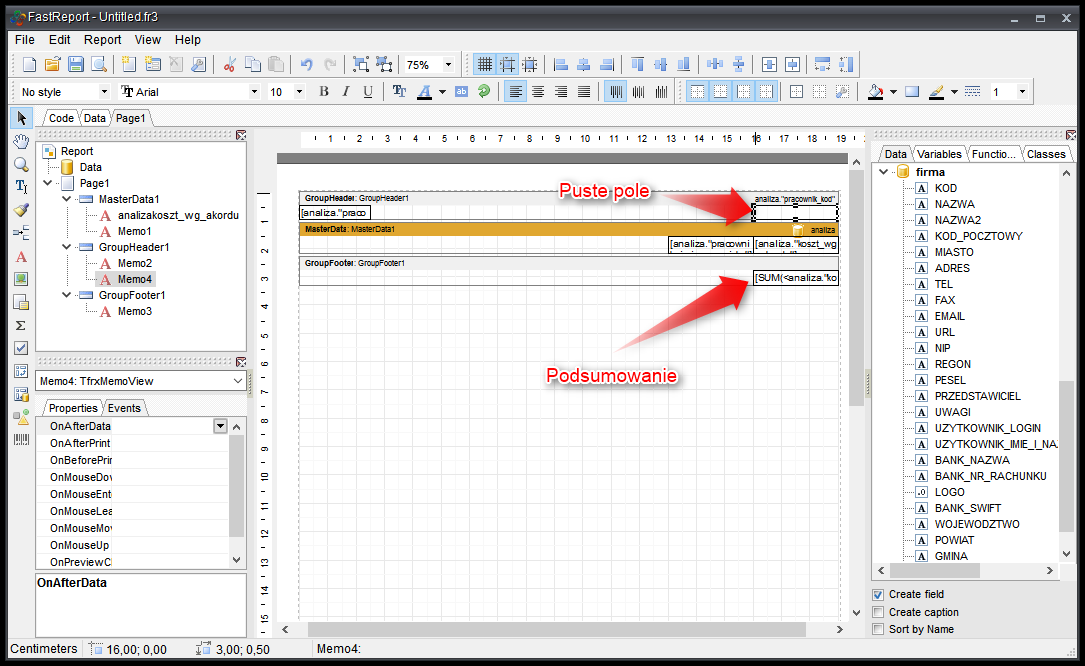Click the fill color paint bucket
This screenshot has width=1085, height=666.
[x=875, y=91]
